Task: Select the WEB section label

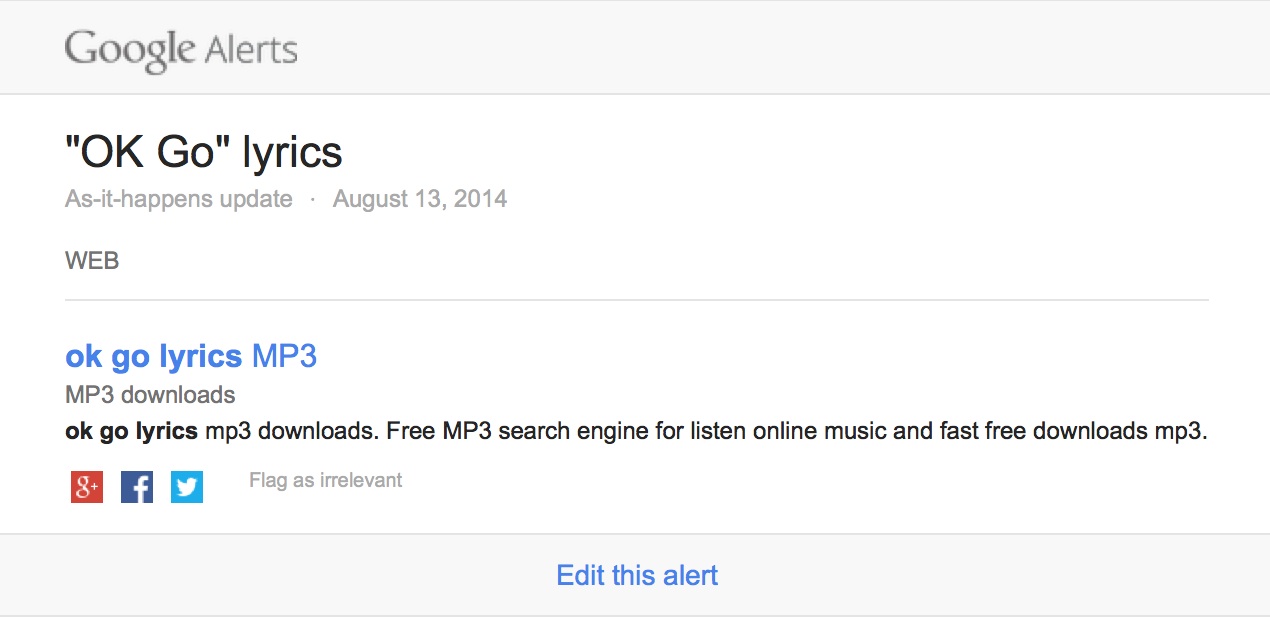Action: tap(92, 261)
